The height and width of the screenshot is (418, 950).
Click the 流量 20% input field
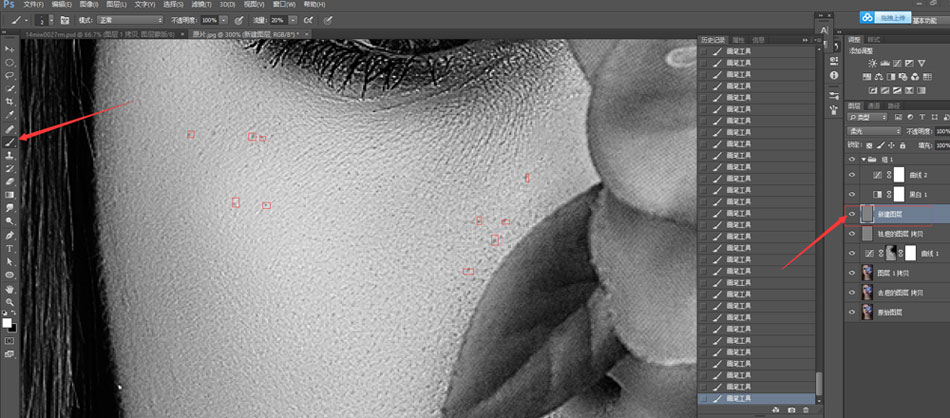(279, 20)
